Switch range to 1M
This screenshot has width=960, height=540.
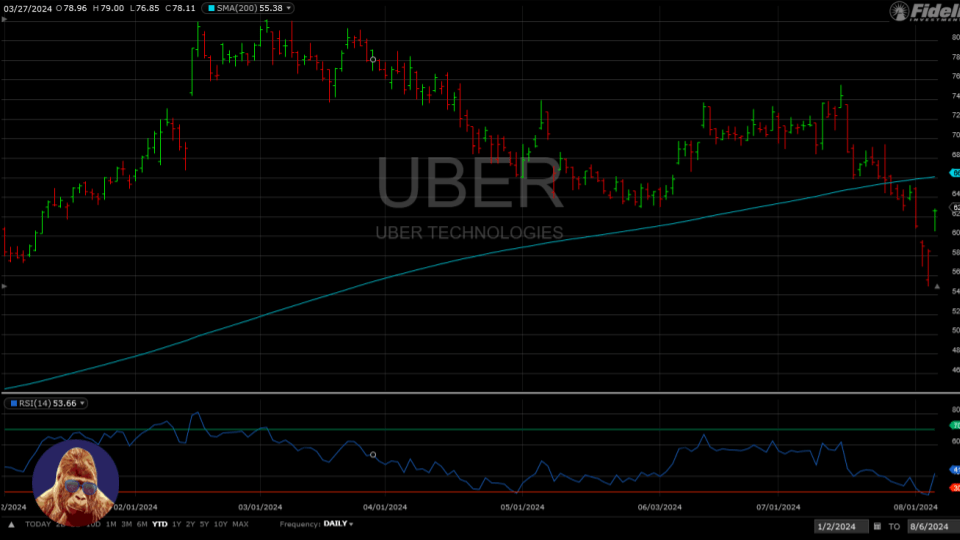(x=110, y=524)
